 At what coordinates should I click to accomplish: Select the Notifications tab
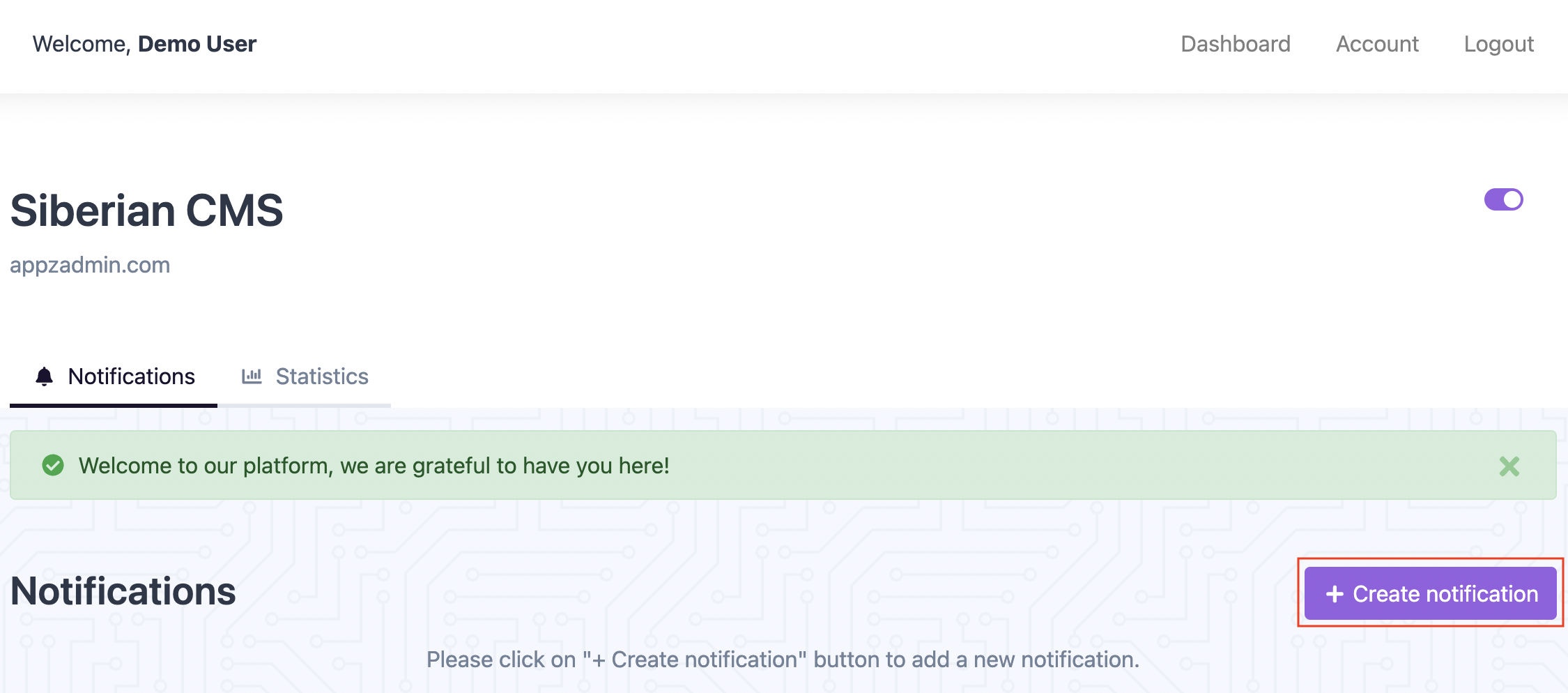pos(114,377)
